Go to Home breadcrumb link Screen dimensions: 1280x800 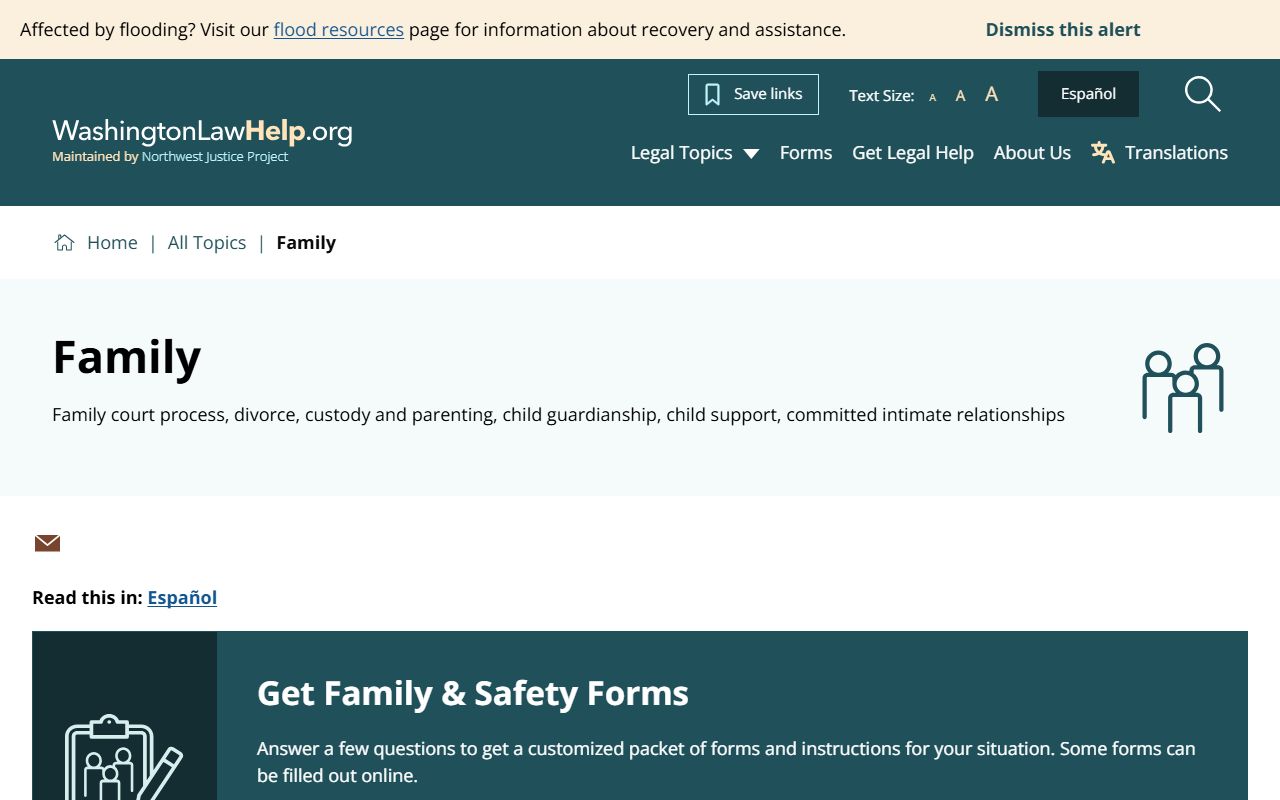[112, 242]
